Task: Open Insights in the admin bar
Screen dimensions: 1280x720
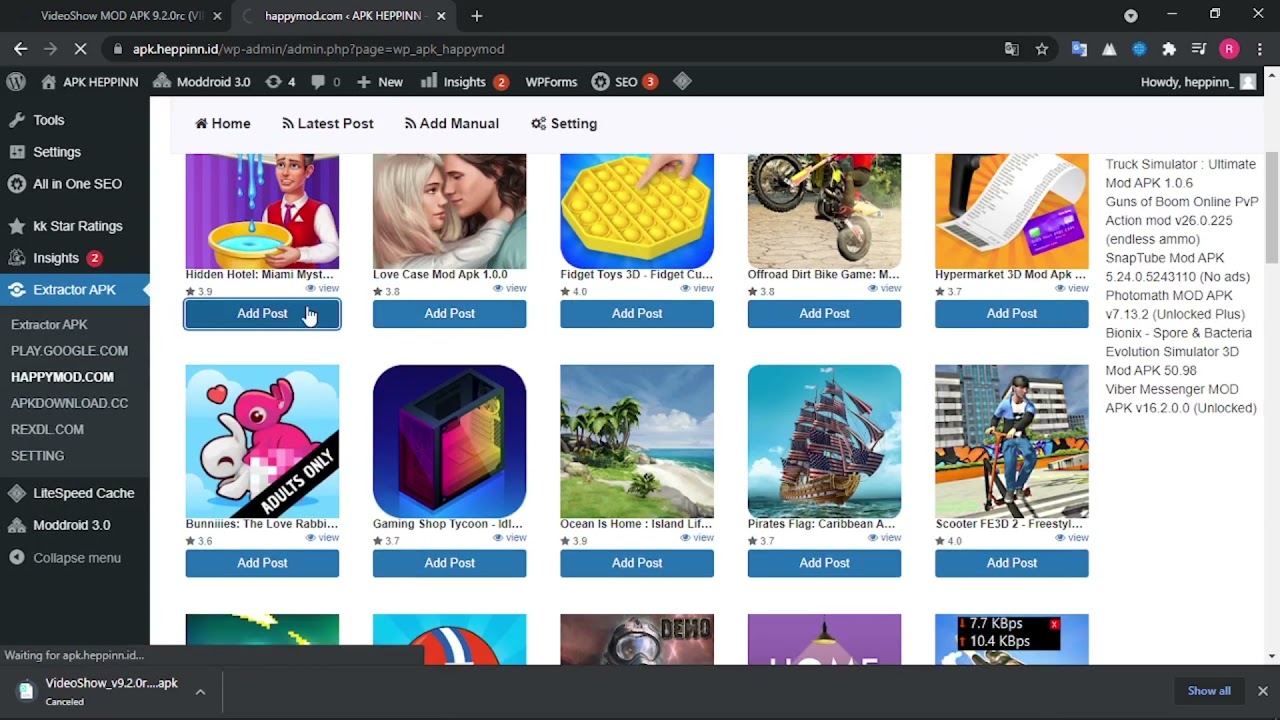Action: tap(464, 82)
